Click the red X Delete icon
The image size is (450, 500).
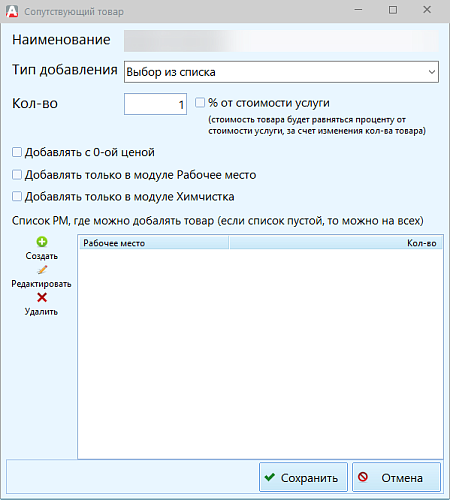(42, 297)
